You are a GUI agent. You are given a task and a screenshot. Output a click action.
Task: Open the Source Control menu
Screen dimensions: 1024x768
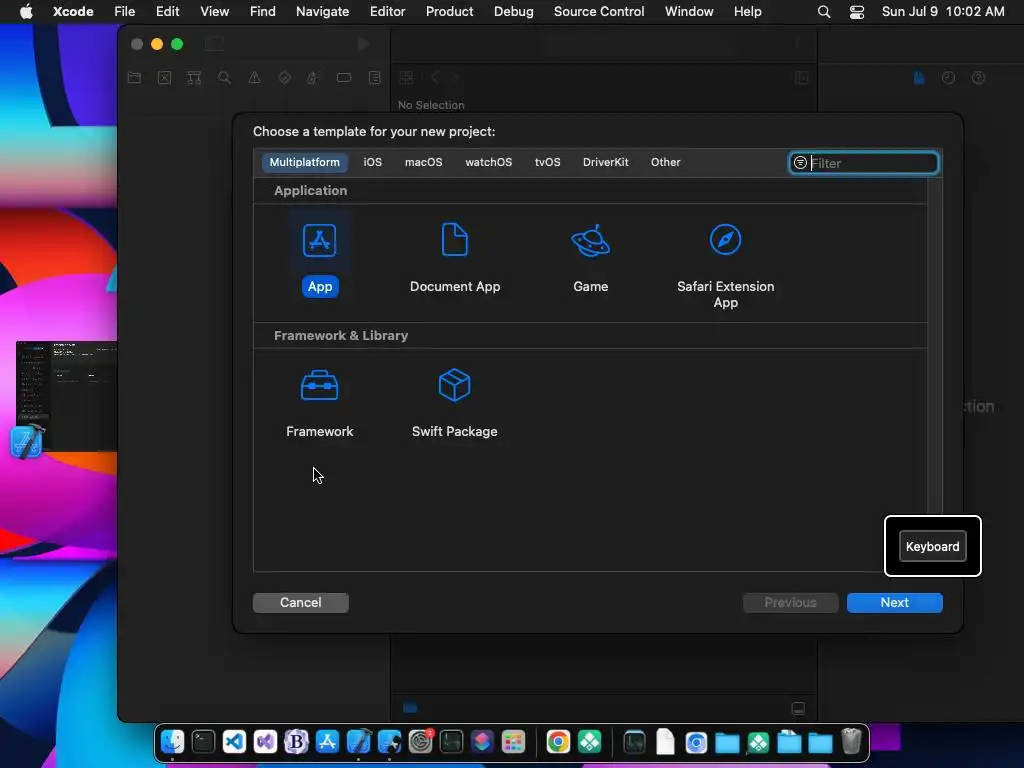[x=599, y=12]
